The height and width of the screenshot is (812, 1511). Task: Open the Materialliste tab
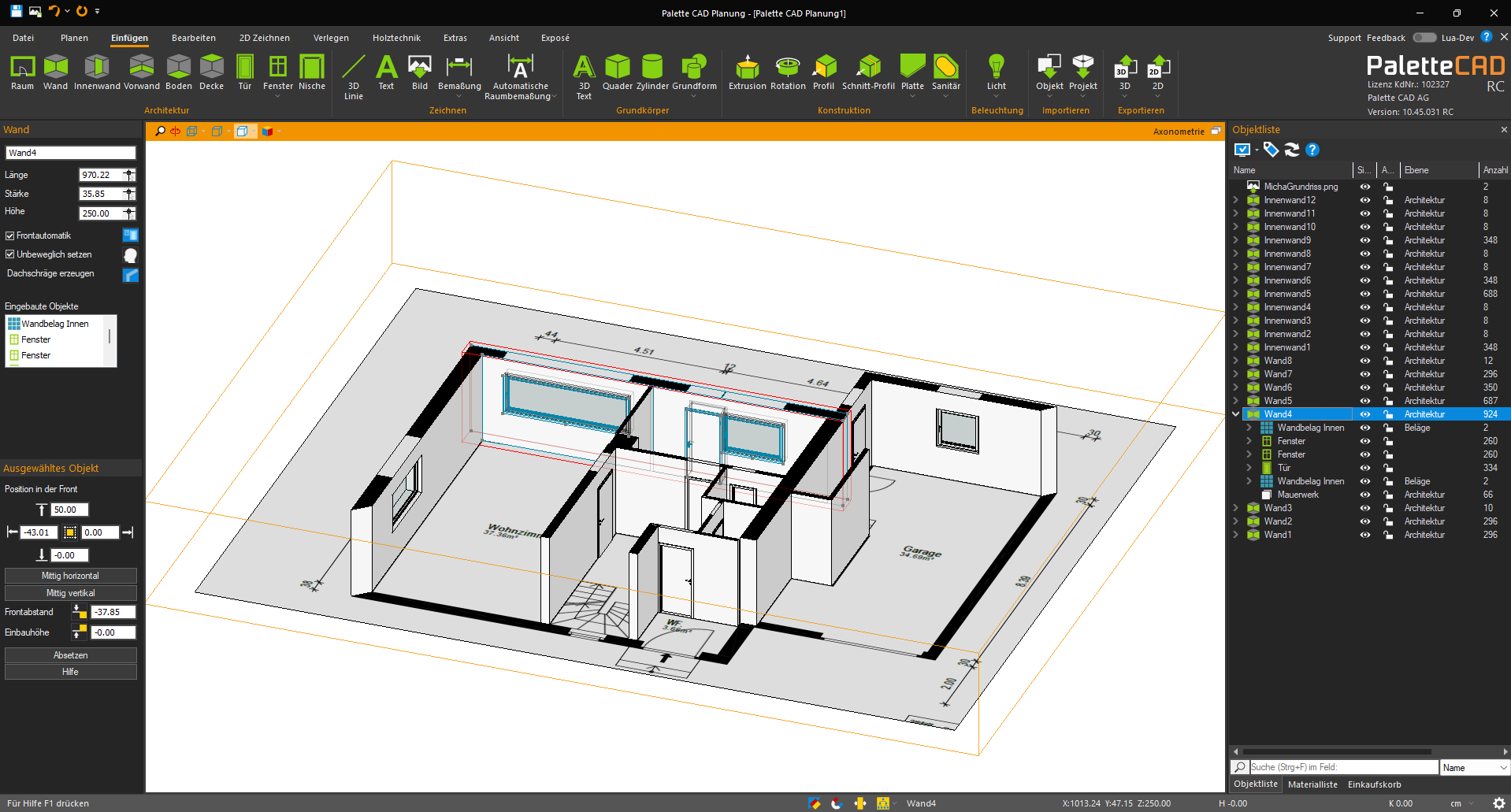pyautogui.click(x=1312, y=784)
